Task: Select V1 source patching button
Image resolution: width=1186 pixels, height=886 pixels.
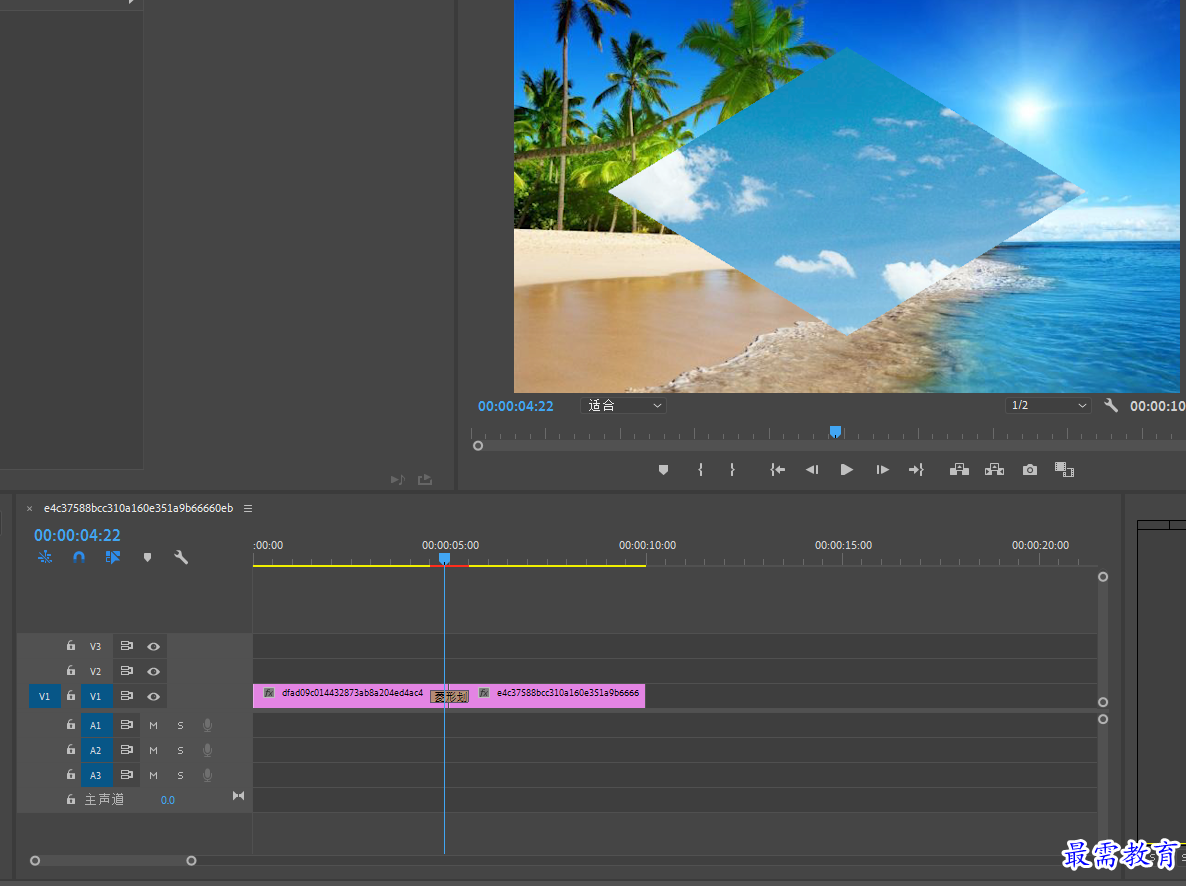Action: point(45,696)
